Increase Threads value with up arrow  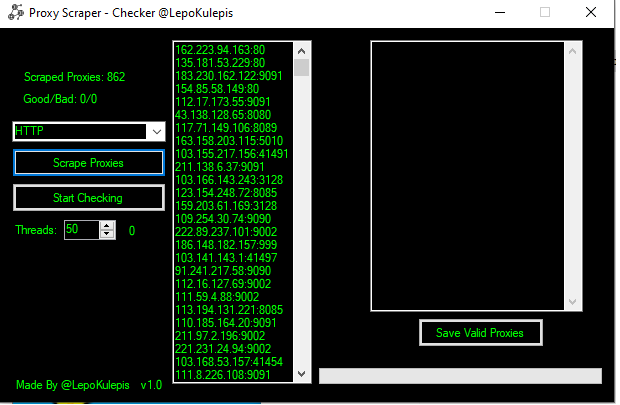[107, 225]
